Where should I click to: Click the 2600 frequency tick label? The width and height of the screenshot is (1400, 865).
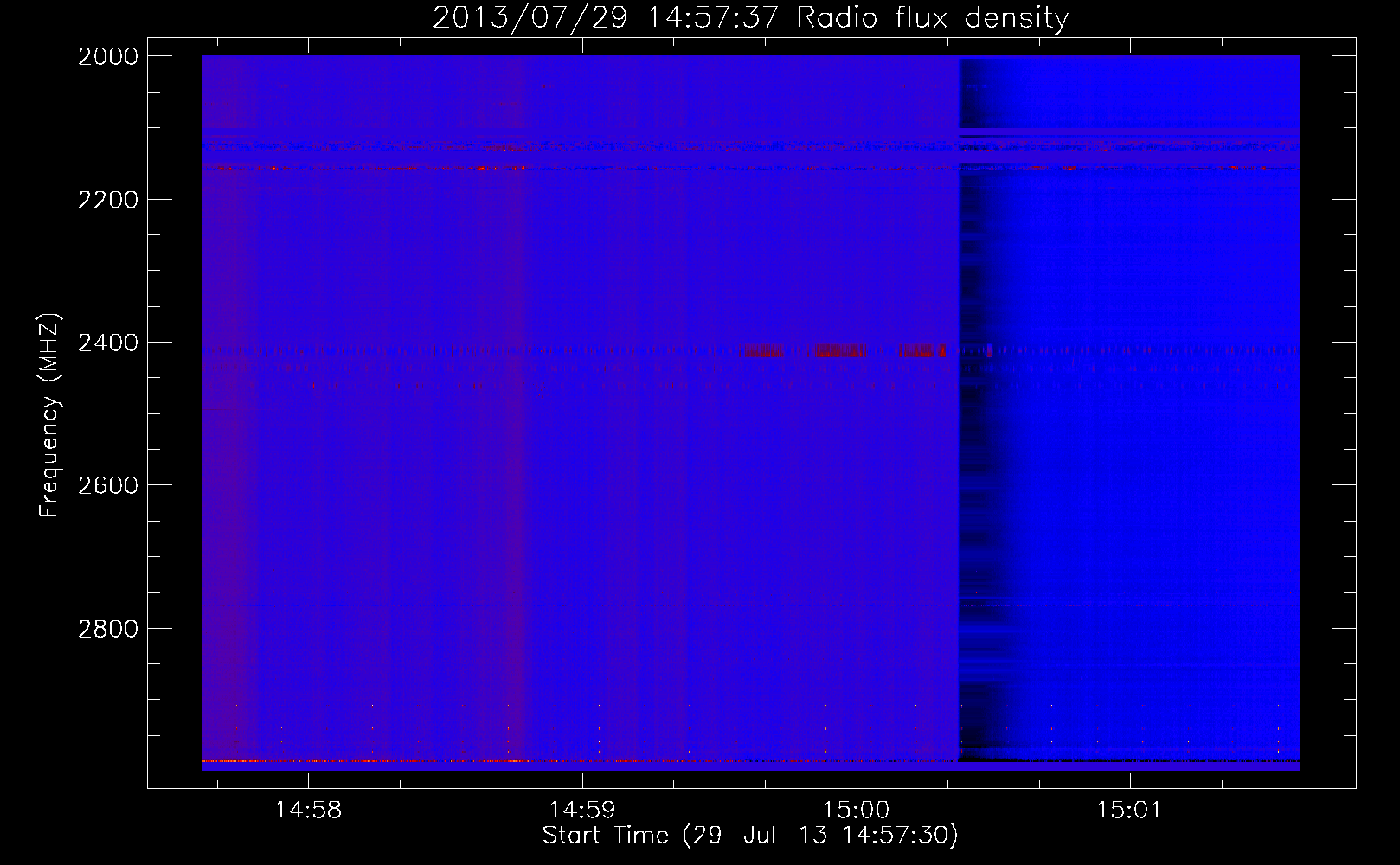tap(108, 485)
